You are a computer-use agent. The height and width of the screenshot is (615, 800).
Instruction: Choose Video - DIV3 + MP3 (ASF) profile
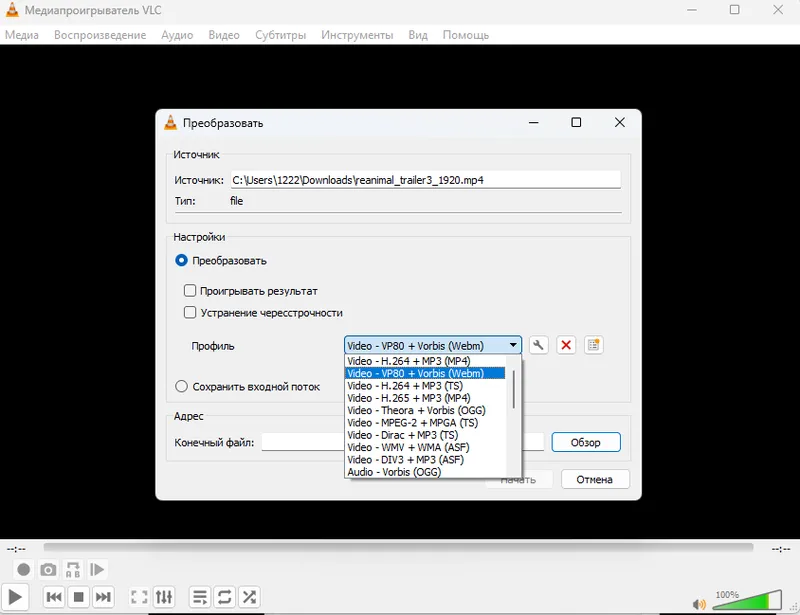425,459
